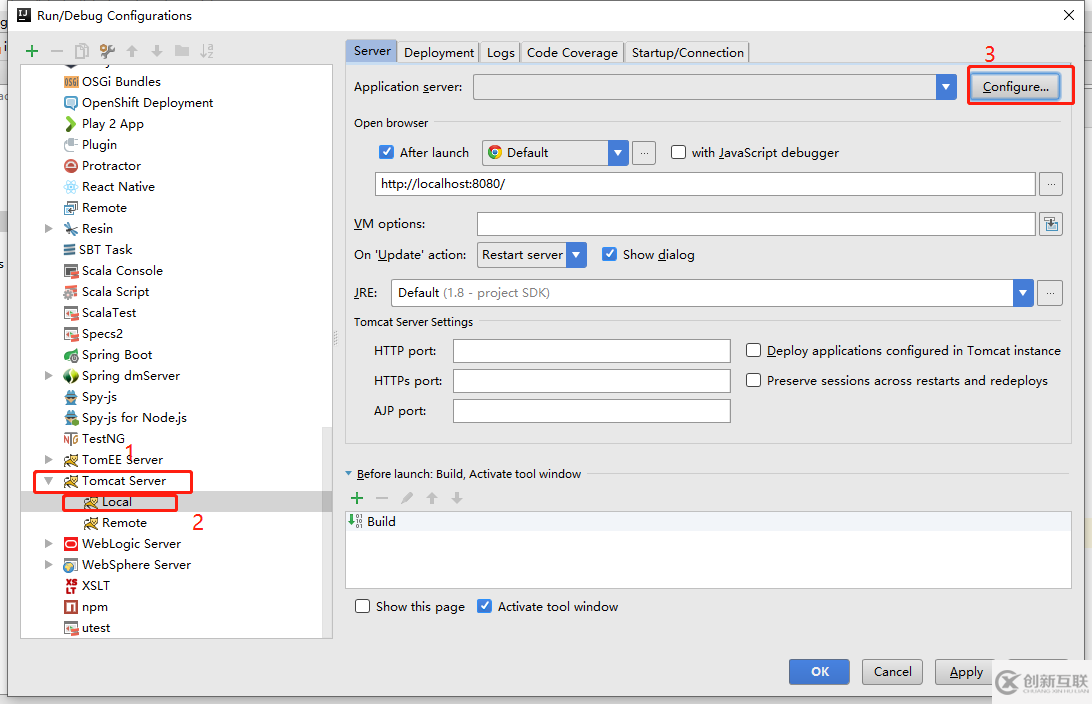Select Protractor icon
1092x704 pixels.
point(71,166)
